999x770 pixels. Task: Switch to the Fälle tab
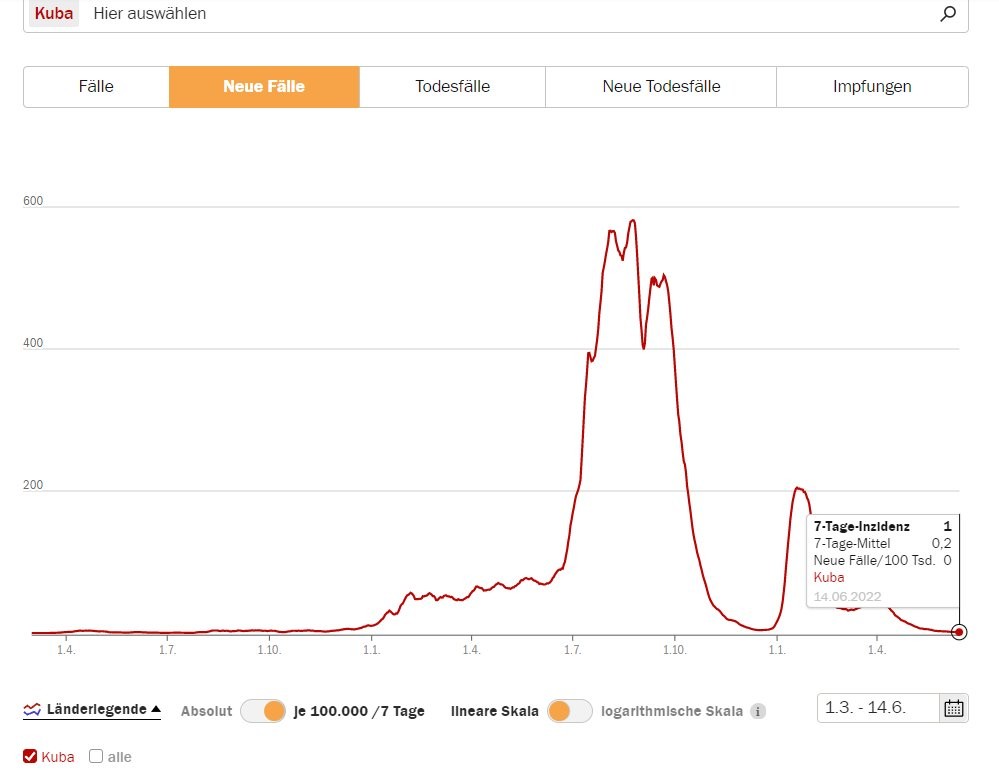[x=96, y=87]
